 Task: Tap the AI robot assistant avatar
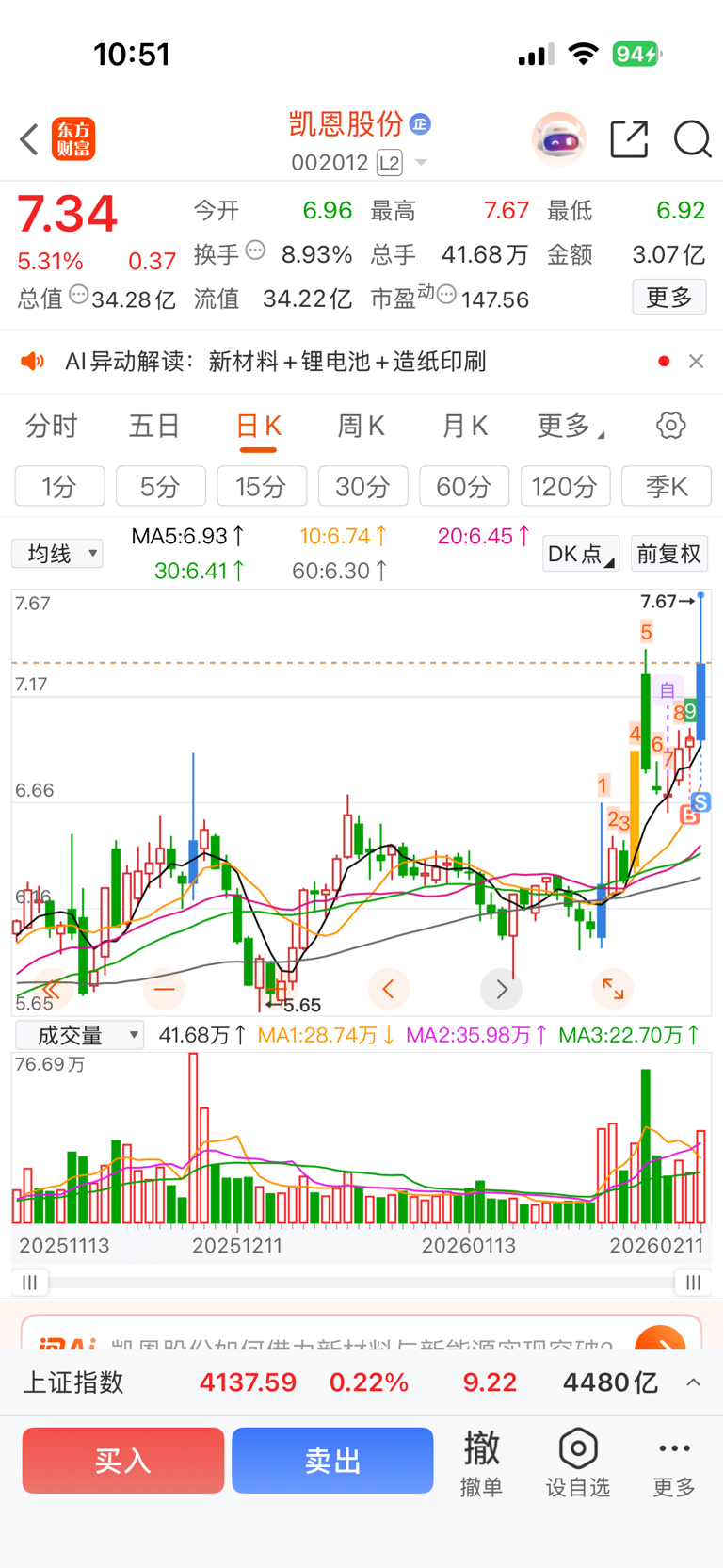pos(559,139)
